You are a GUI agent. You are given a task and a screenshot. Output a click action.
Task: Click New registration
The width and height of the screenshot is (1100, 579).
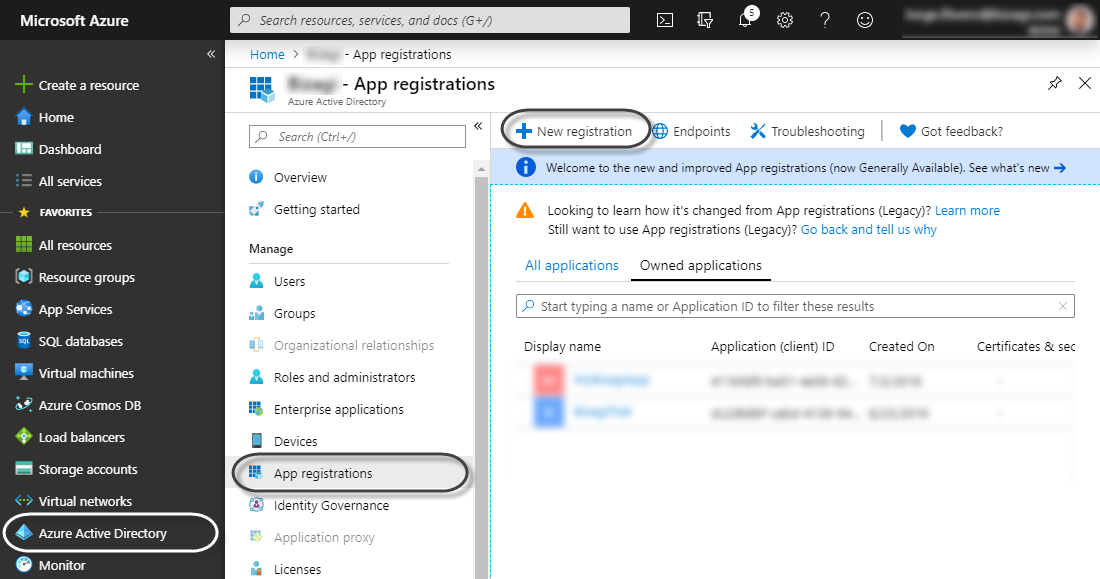coord(574,131)
